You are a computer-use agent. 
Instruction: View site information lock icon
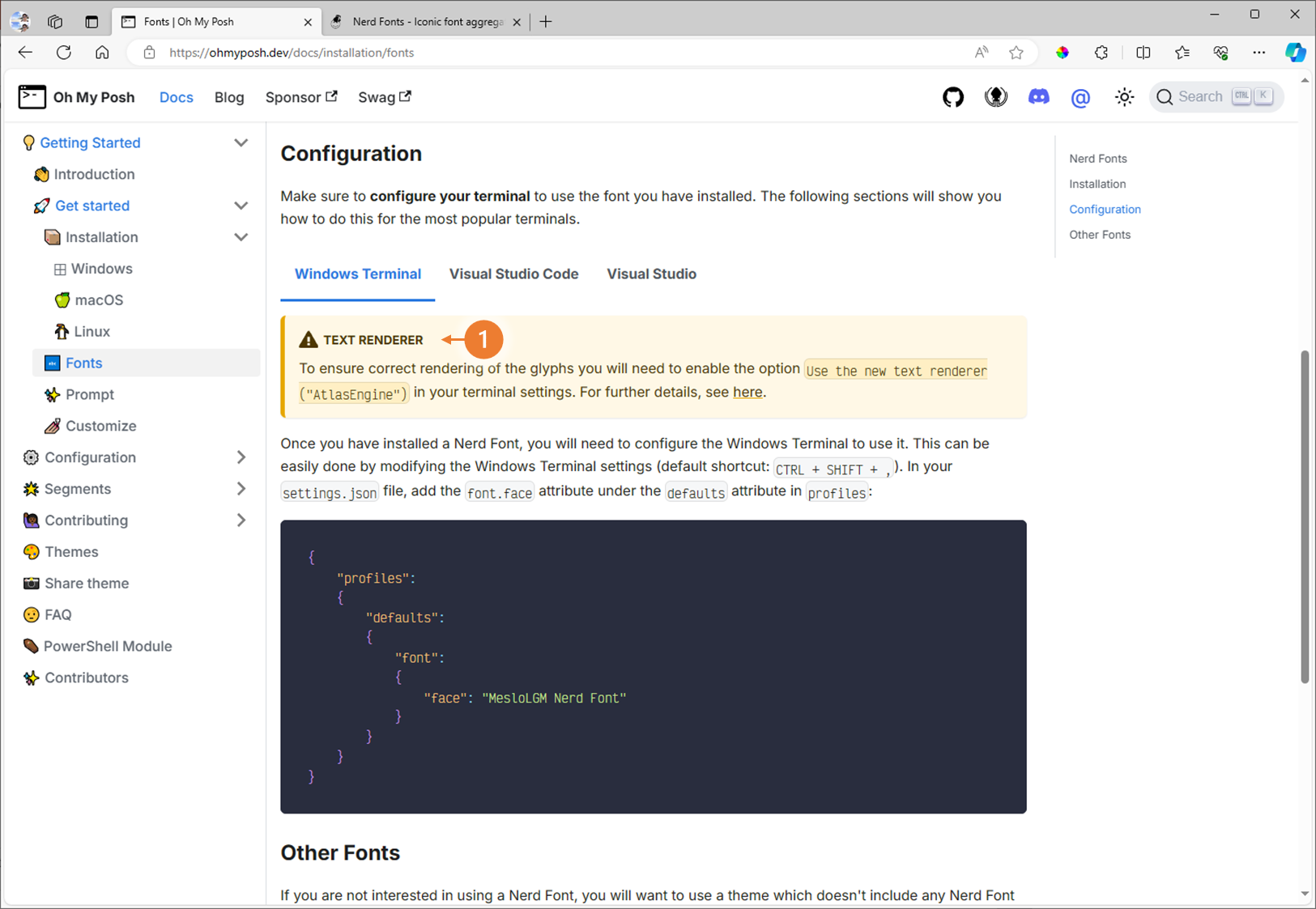click(x=149, y=53)
